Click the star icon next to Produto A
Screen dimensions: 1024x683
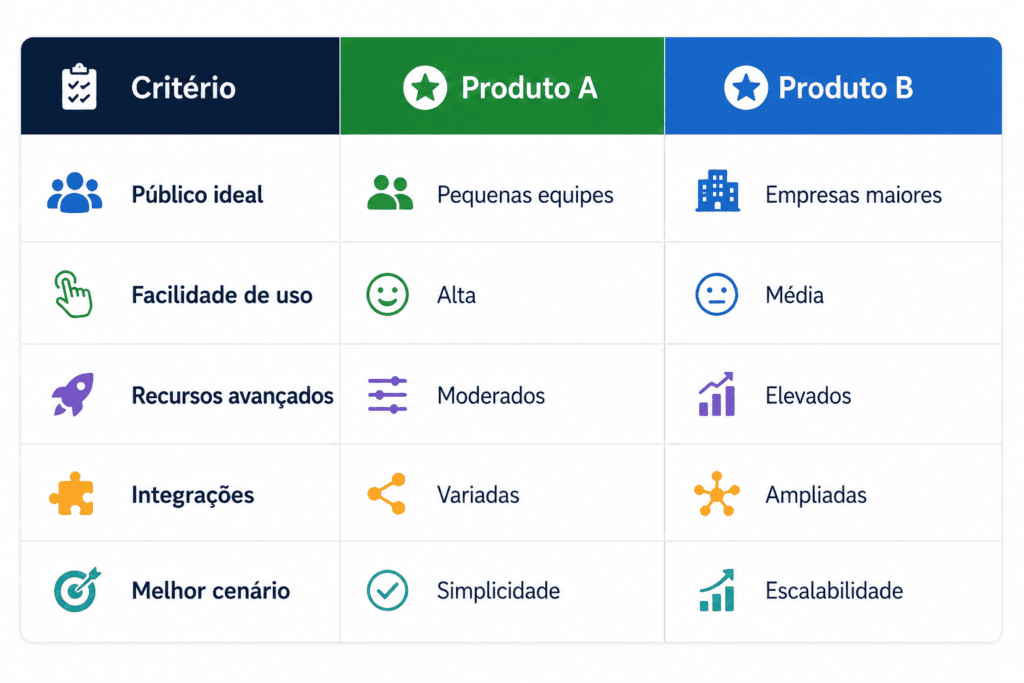pos(425,87)
